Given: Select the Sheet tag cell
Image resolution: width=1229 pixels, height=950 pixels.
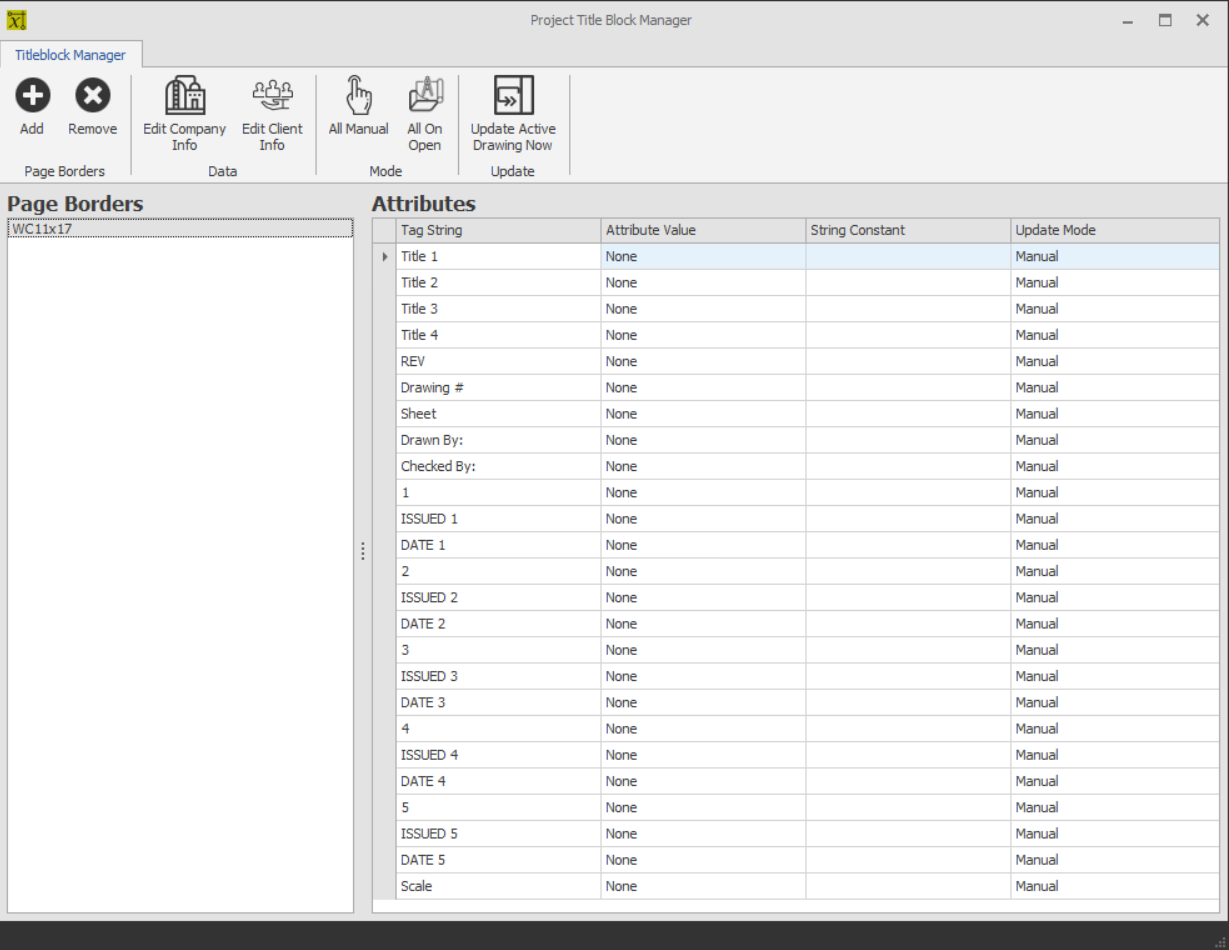Looking at the screenshot, I should click(498, 414).
